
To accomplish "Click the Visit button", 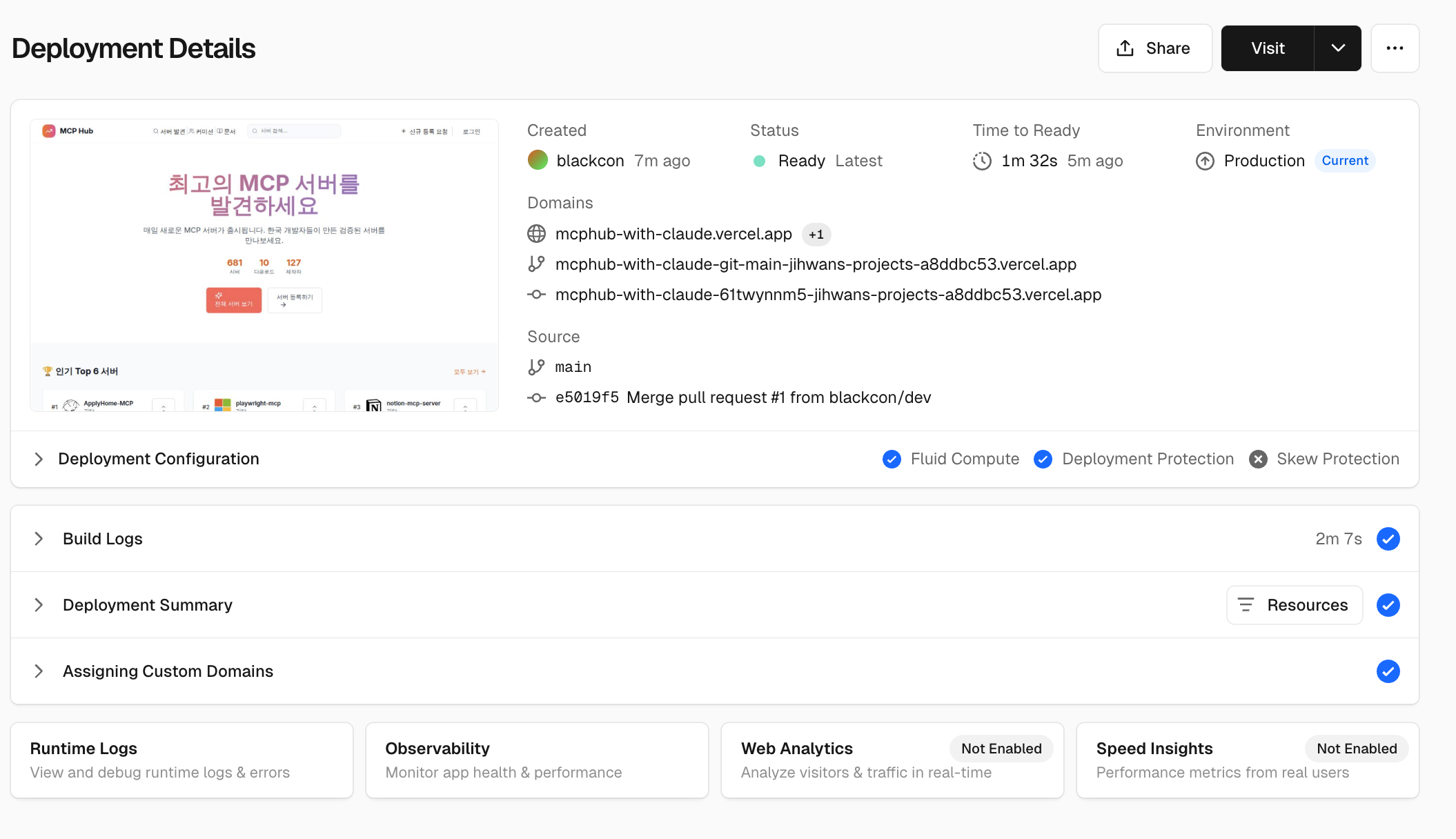I will (1268, 48).
